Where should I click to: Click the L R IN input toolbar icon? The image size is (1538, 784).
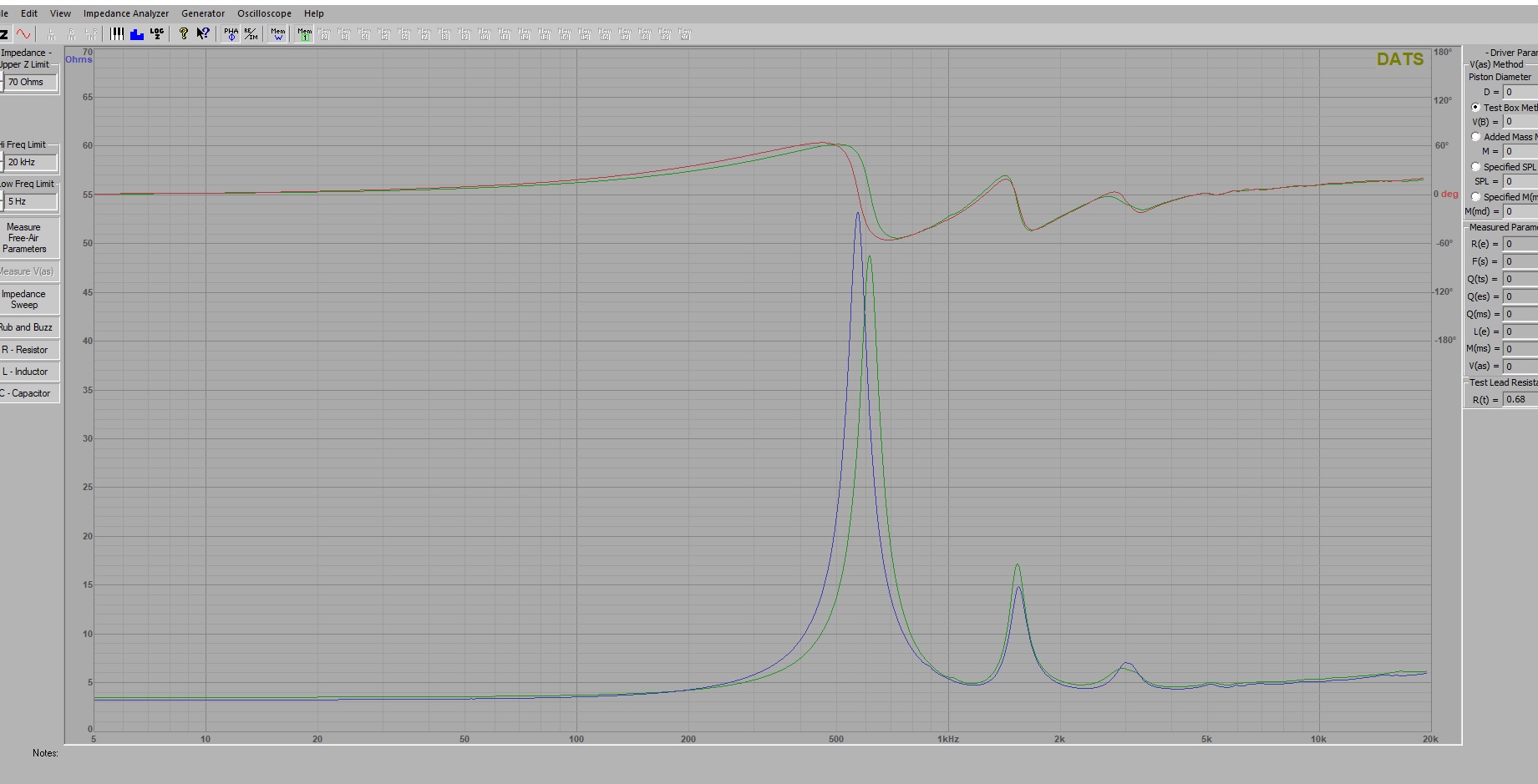click(x=91, y=34)
